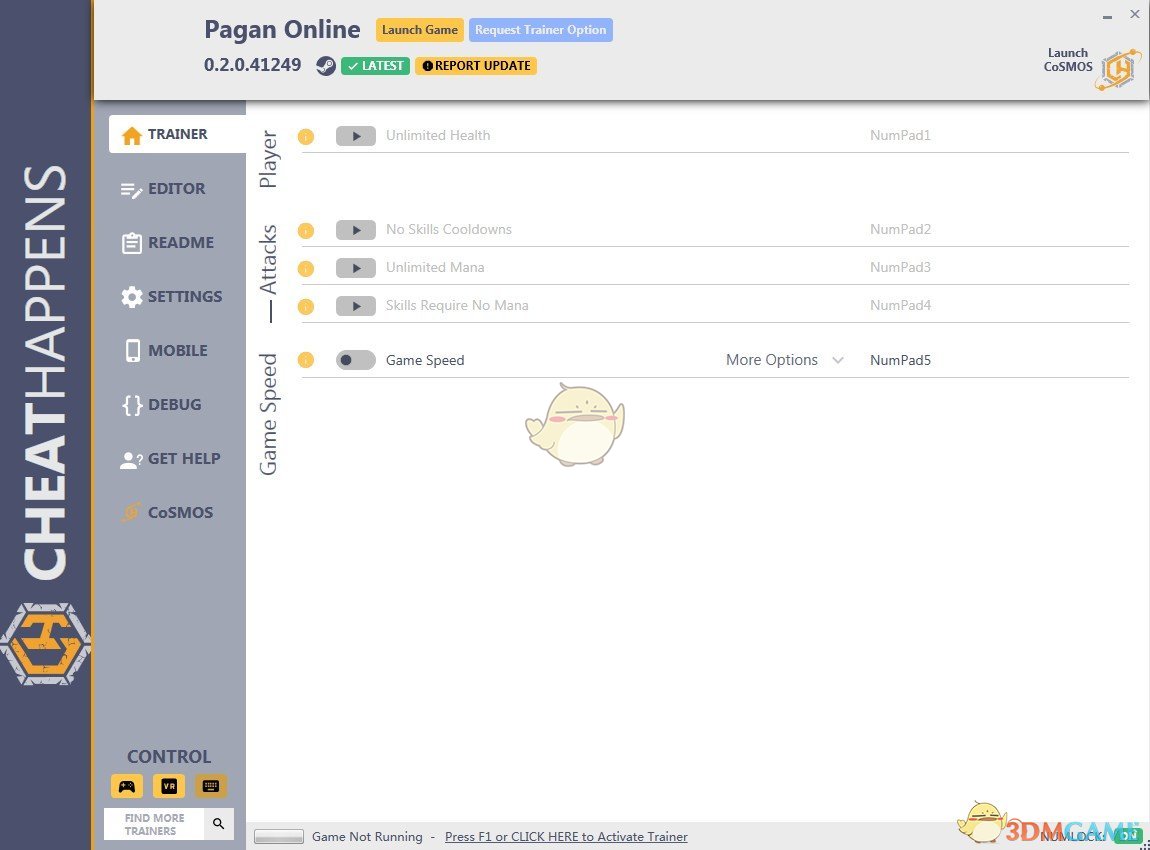The width and height of the screenshot is (1150, 850).
Task: Click the LATEST version badge
Action: (375, 65)
